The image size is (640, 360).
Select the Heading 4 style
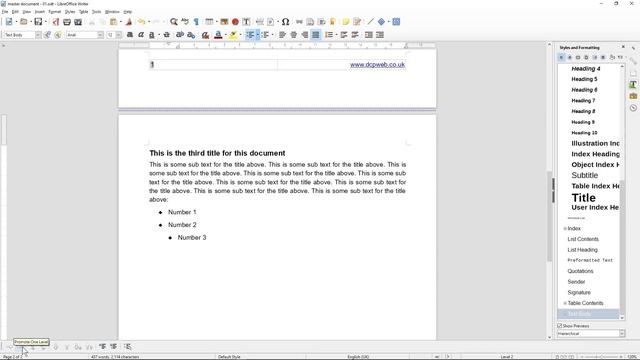(586, 69)
